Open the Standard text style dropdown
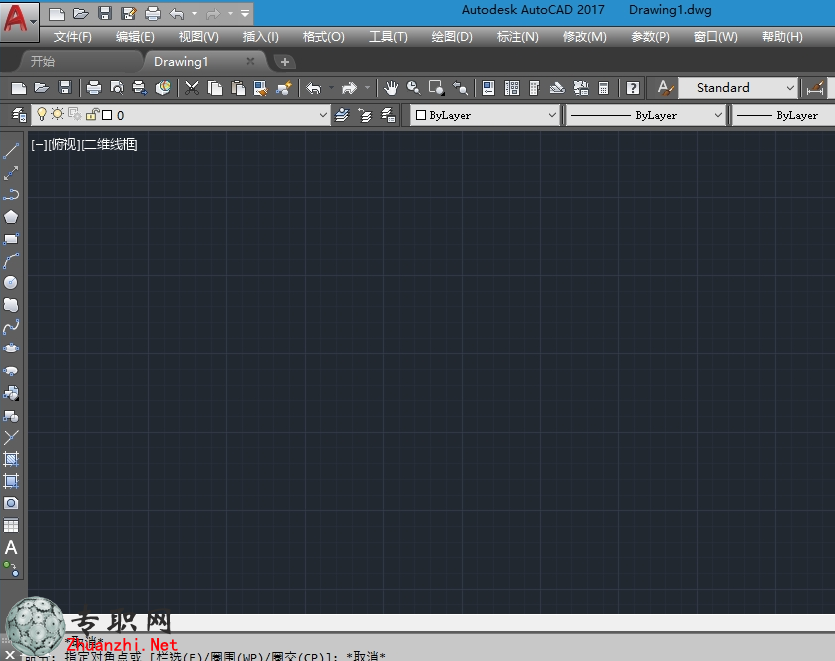The height and width of the screenshot is (661, 835). point(790,88)
